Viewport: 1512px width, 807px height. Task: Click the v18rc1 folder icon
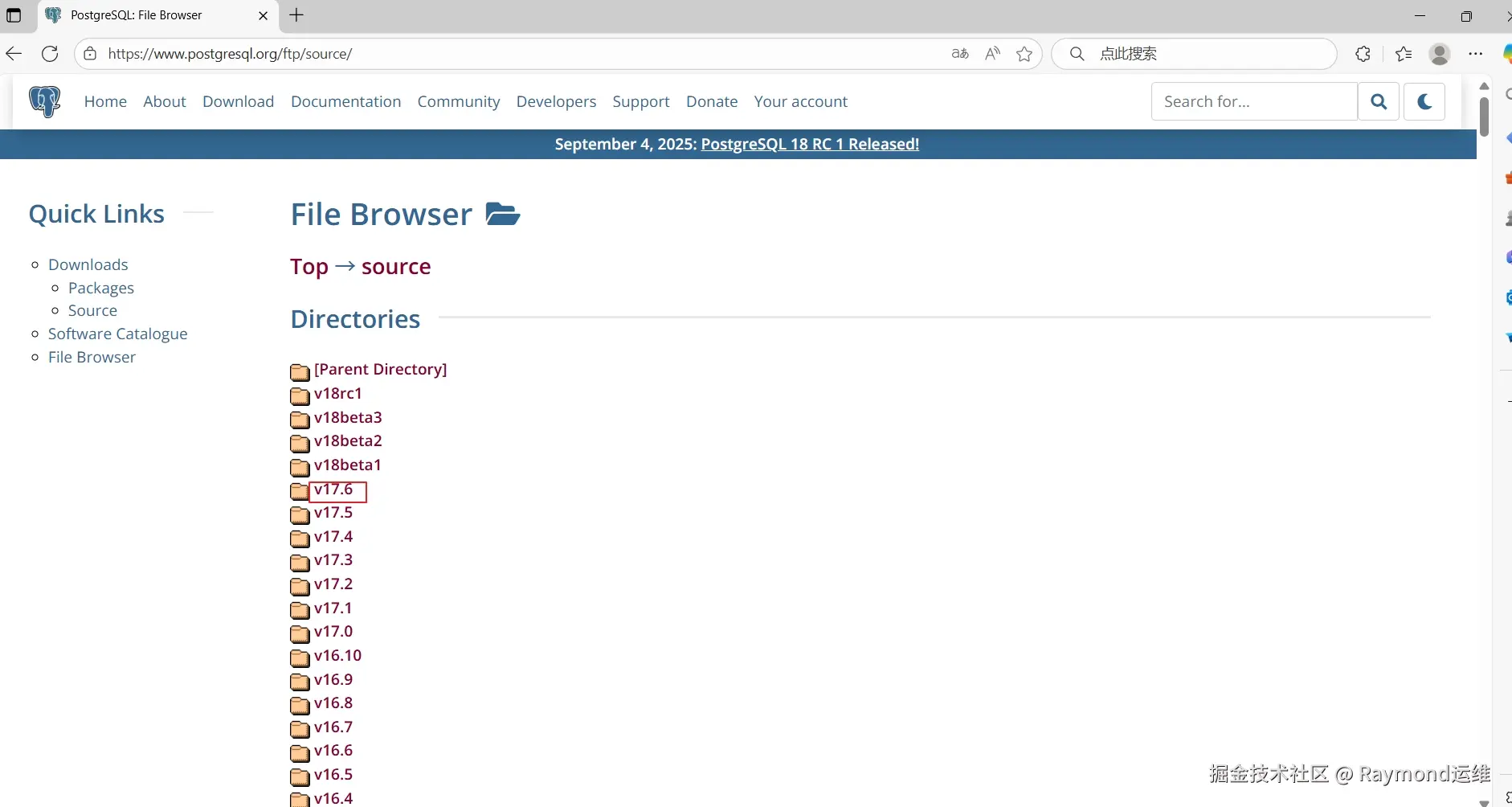coord(300,395)
